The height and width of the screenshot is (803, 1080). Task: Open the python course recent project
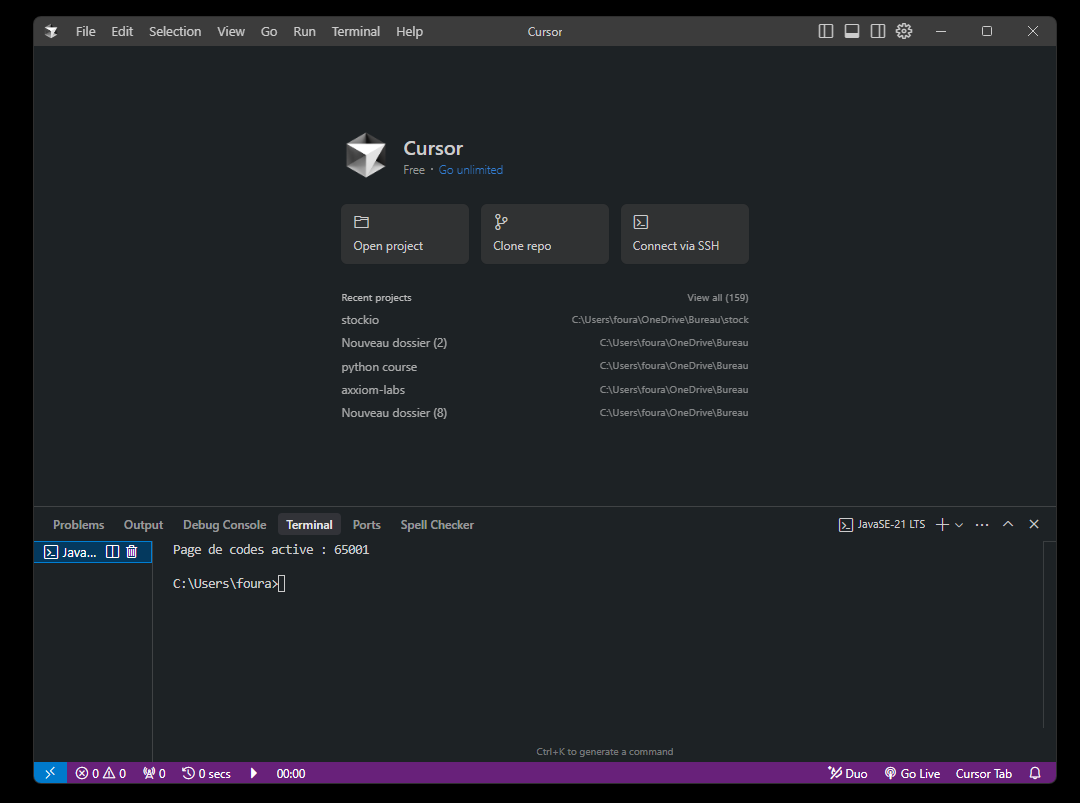545,366
